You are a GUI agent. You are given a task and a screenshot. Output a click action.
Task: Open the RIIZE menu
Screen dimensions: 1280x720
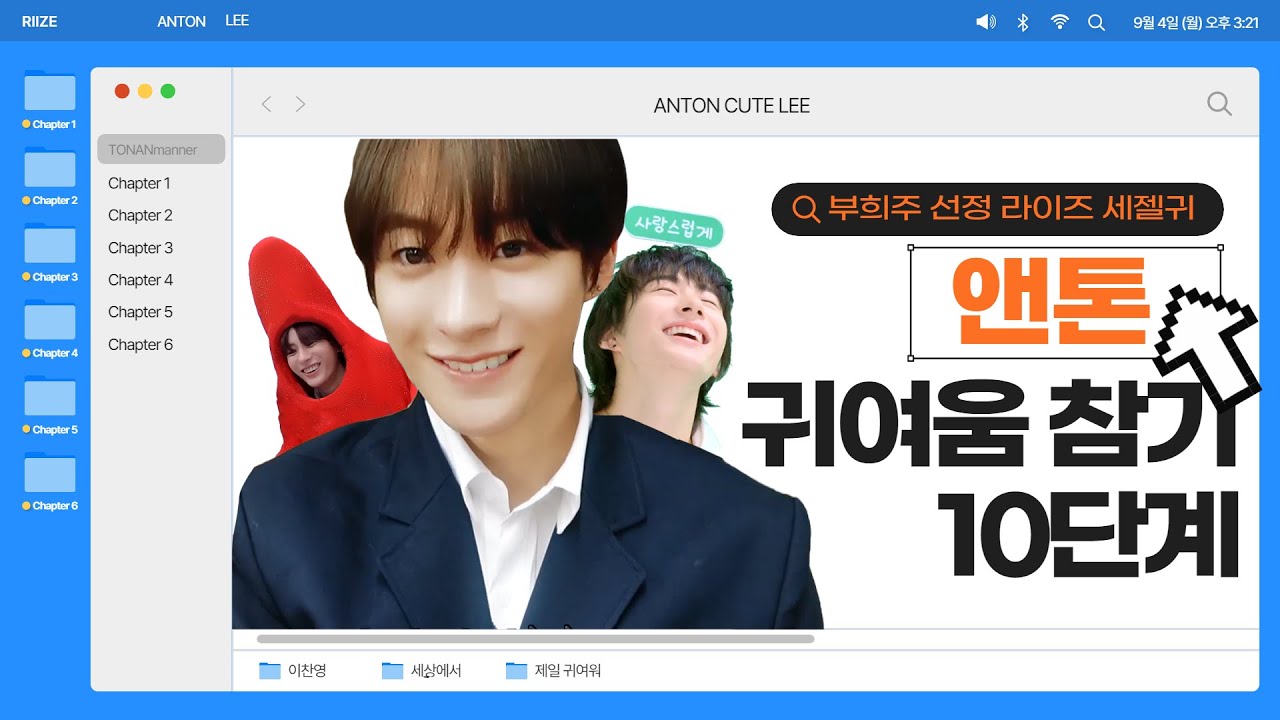[x=39, y=21]
